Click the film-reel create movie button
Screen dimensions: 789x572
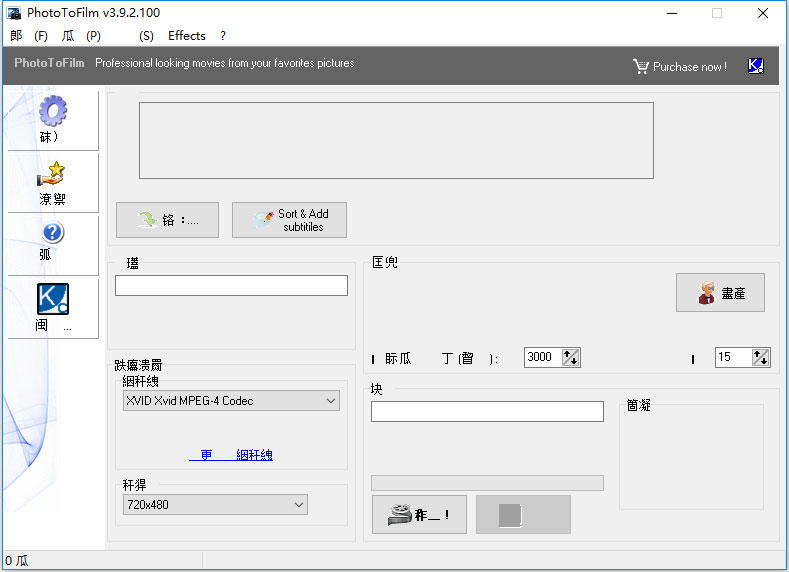[419, 514]
